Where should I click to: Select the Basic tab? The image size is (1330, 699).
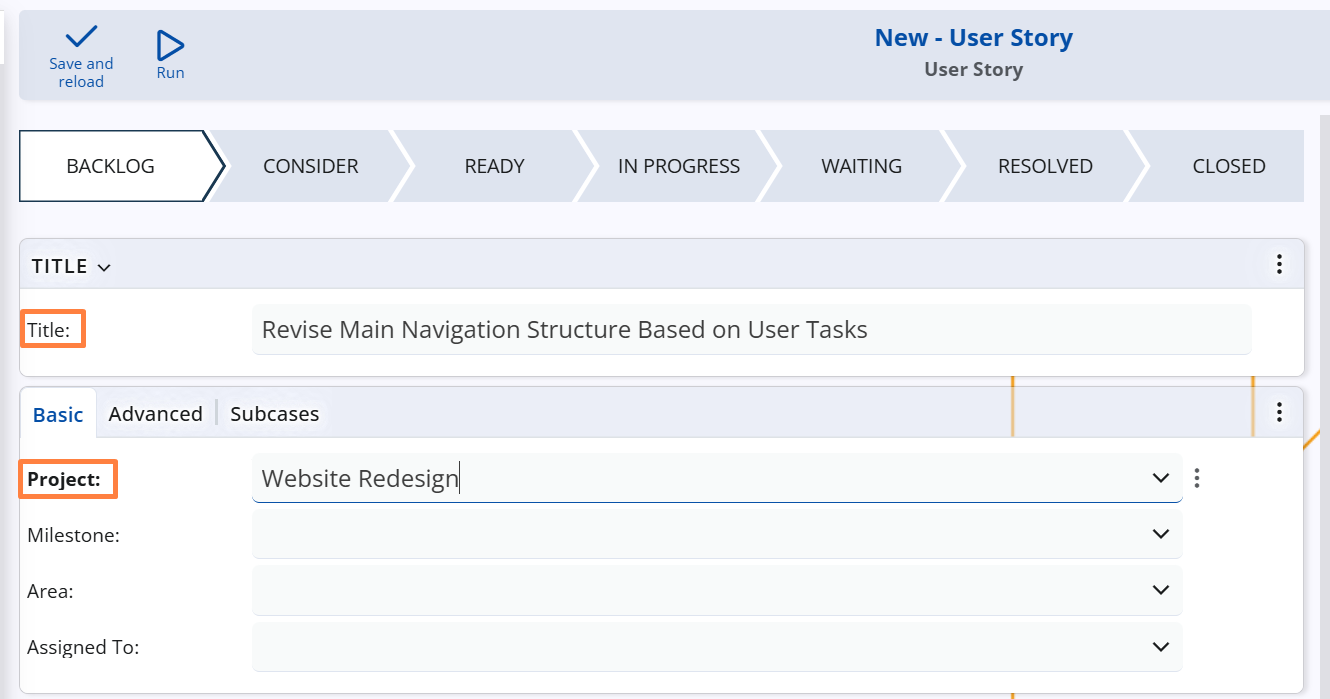coord(58,414)
